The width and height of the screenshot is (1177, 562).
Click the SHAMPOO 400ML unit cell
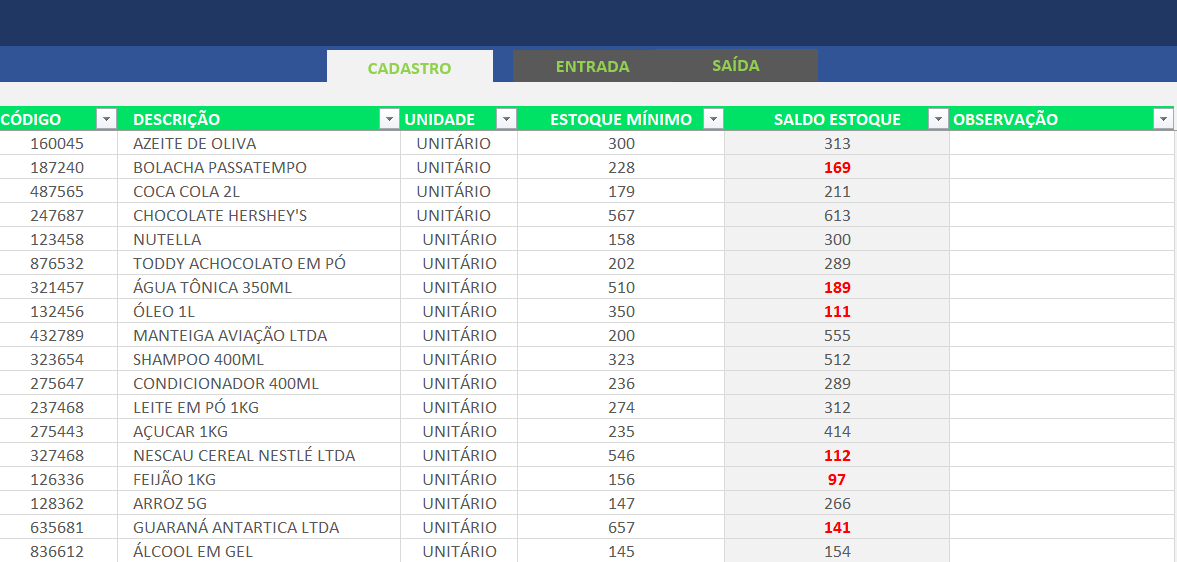coord(459,359)
